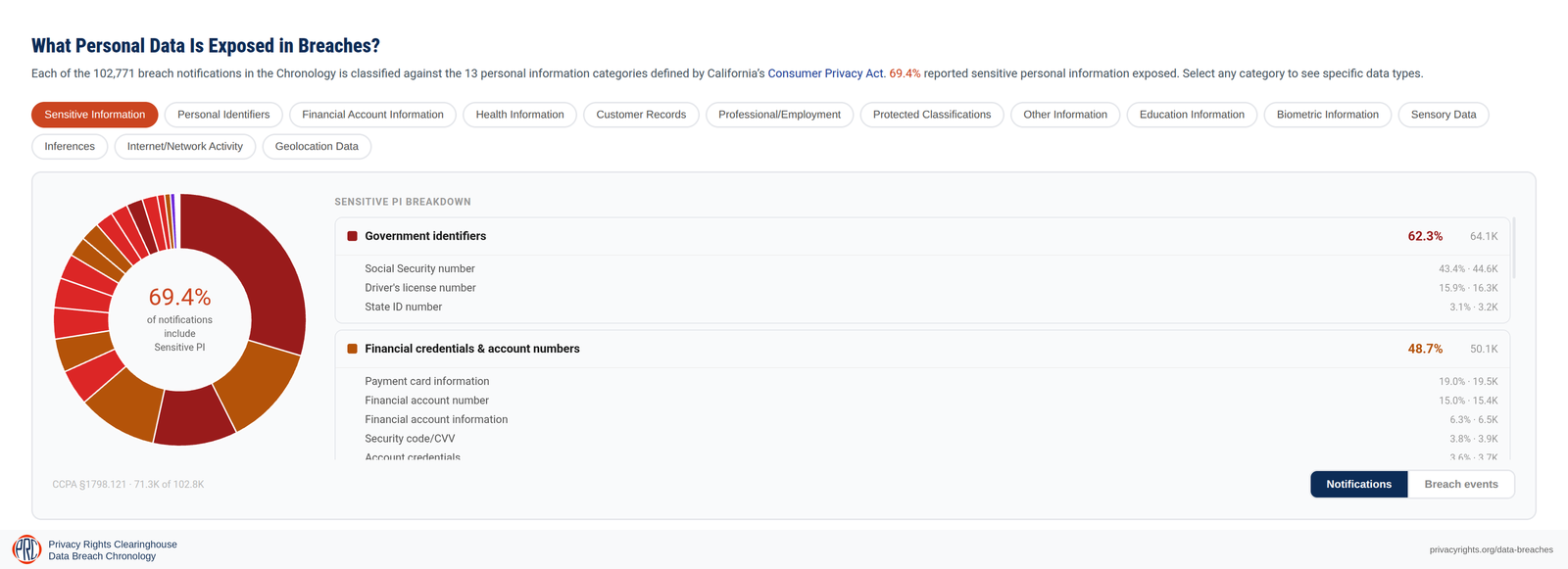Click the 48.7% percentage value
Image resolution: width=1568 pixels, height=569 pixels.
pyautogui.click(x=1425, y=349)
